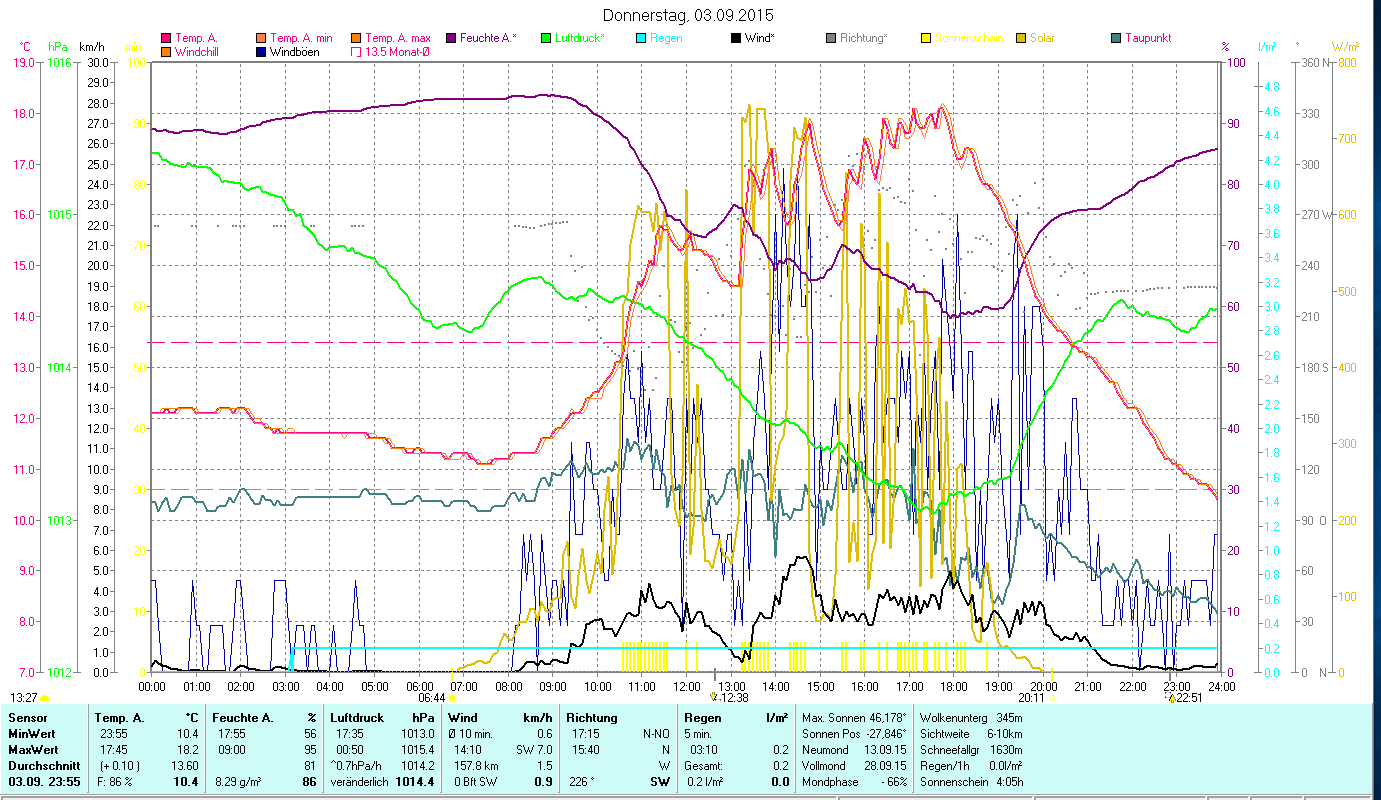
Task: Click the MinWert row label
Action: 32,733
